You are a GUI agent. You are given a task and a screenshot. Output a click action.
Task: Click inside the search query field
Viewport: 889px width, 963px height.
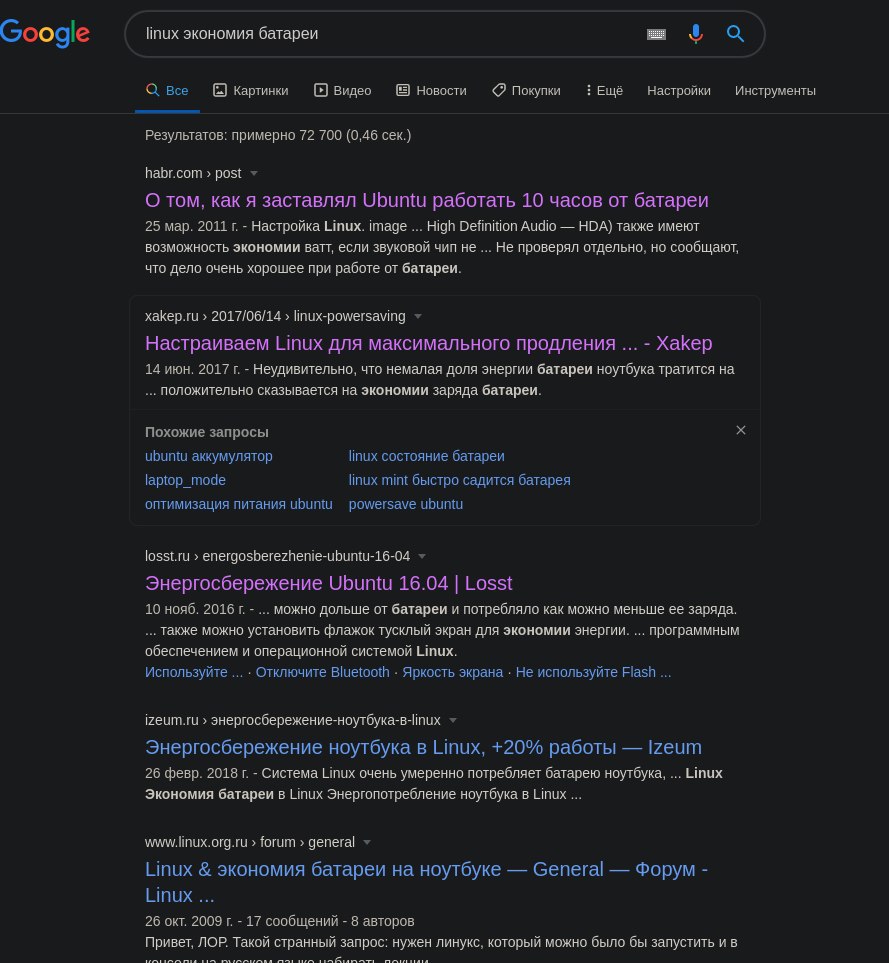(x=387, y=34)
